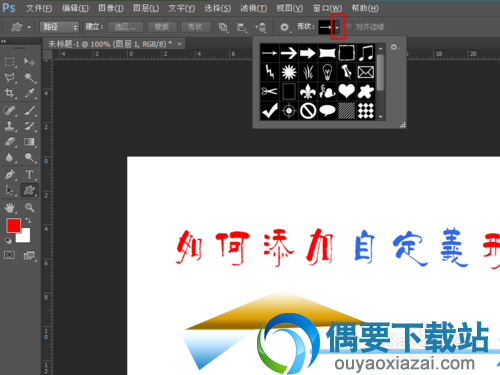Choose the scissors shape
The height and width of the screenshot is (375, 500).
(269, 91)
